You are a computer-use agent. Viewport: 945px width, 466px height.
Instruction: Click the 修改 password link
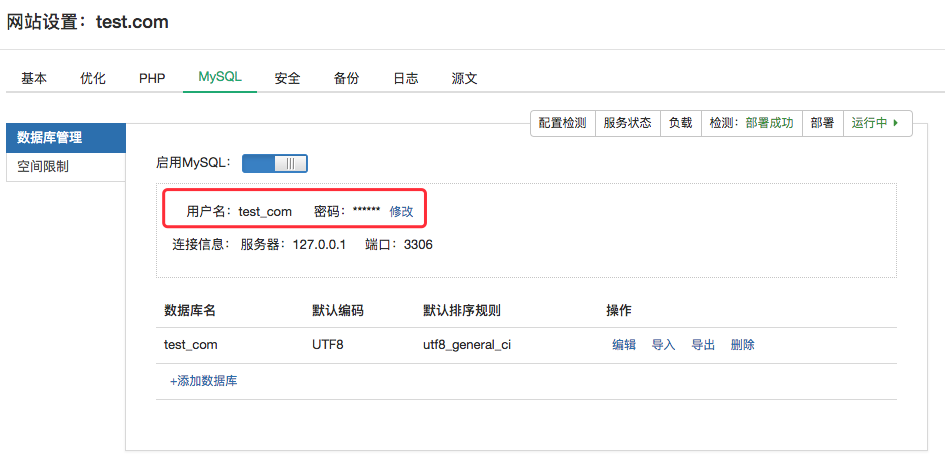(x=401, y=211)
